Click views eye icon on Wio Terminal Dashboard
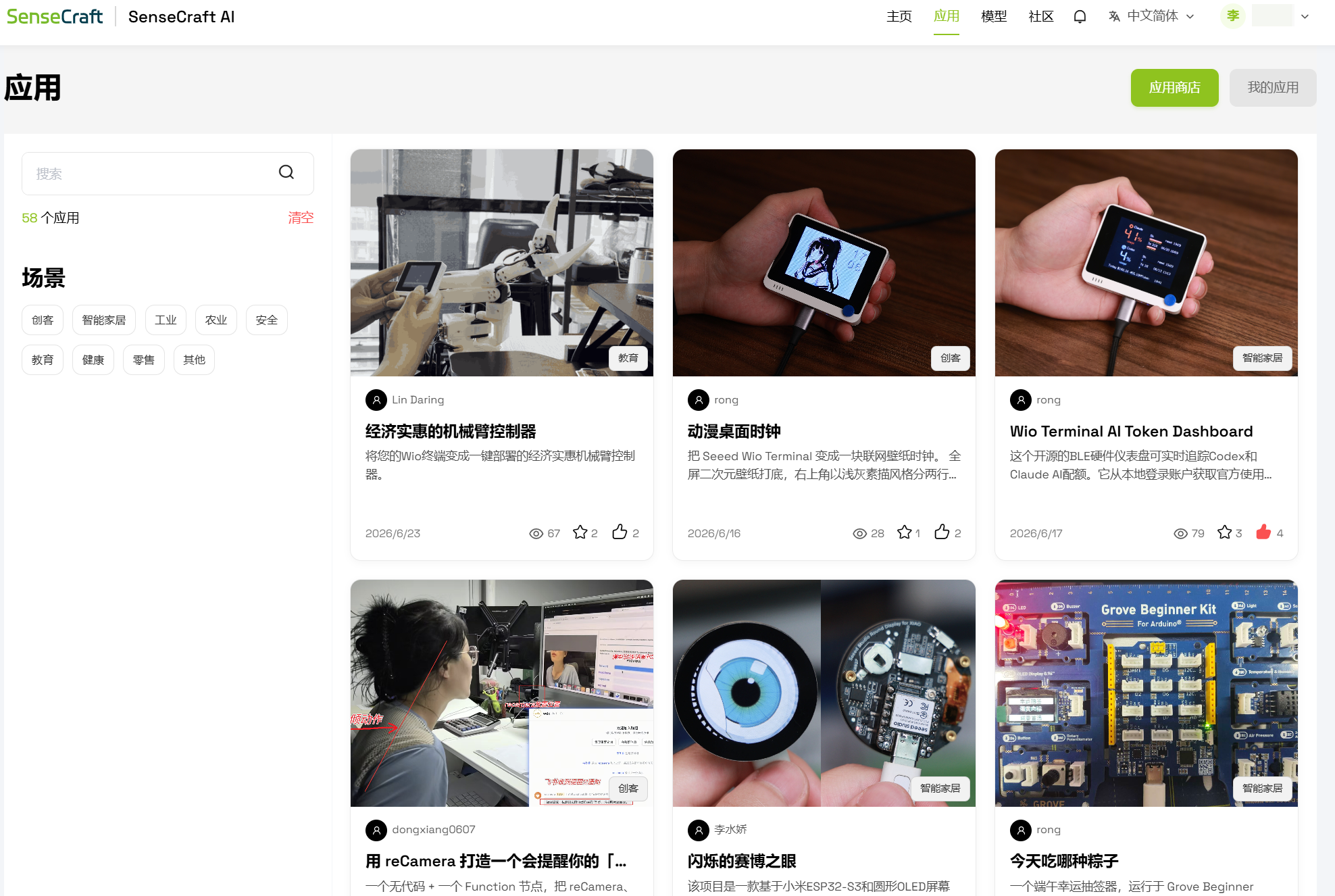The width and height of the screenshot is (1335, 896). [1181, 534]
